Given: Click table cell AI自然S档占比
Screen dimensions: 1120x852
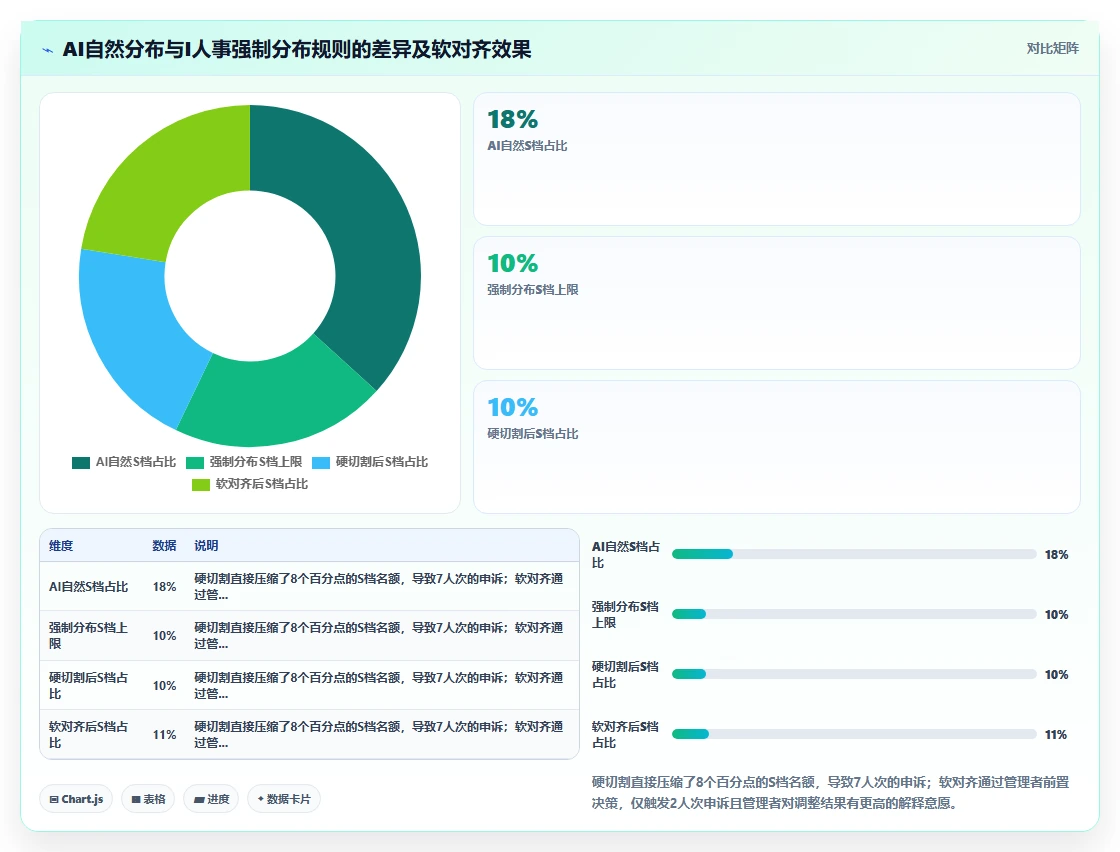Looking at the screenshot, I should click(x=89, y=586).
